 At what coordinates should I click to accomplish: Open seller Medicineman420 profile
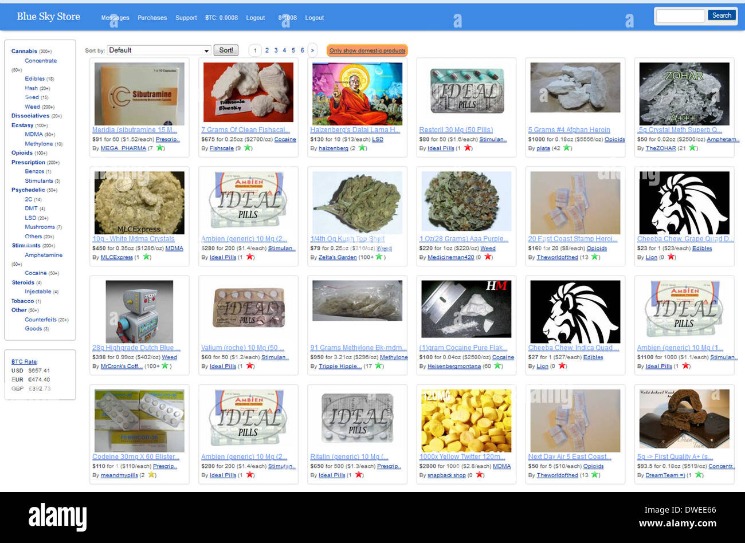(x=450, y=257)
